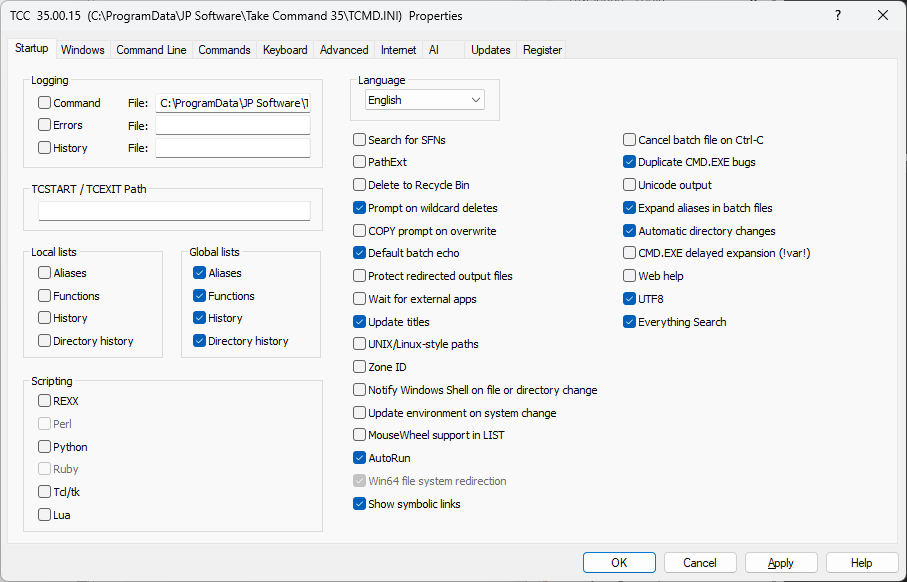Viewport: 907px width, 582px height.
Task: Enable Cancel batch file on Ctrl-C
Action: coord(629,140)
